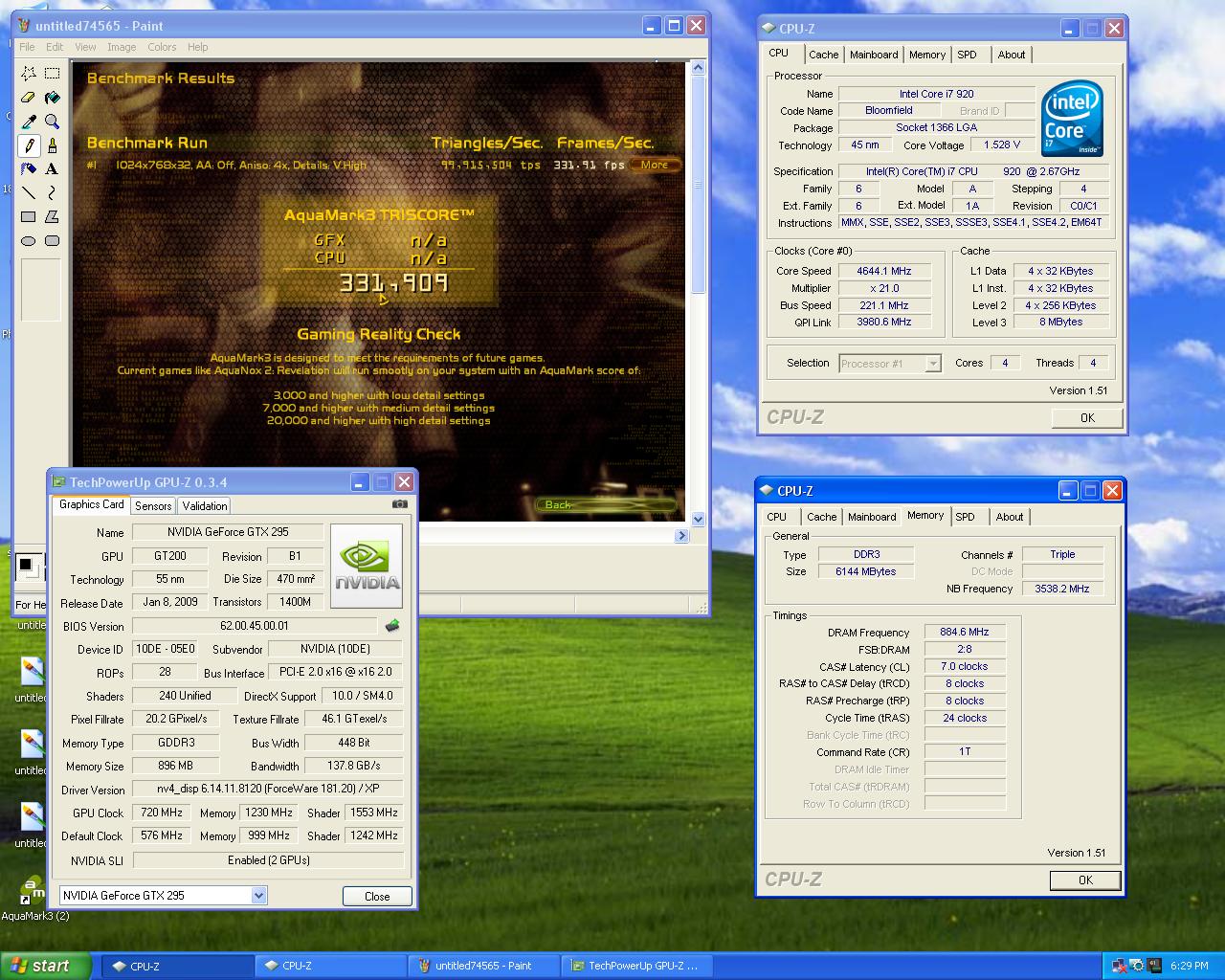Open the Cache tab in top CPU-Z window

point(823,55)
